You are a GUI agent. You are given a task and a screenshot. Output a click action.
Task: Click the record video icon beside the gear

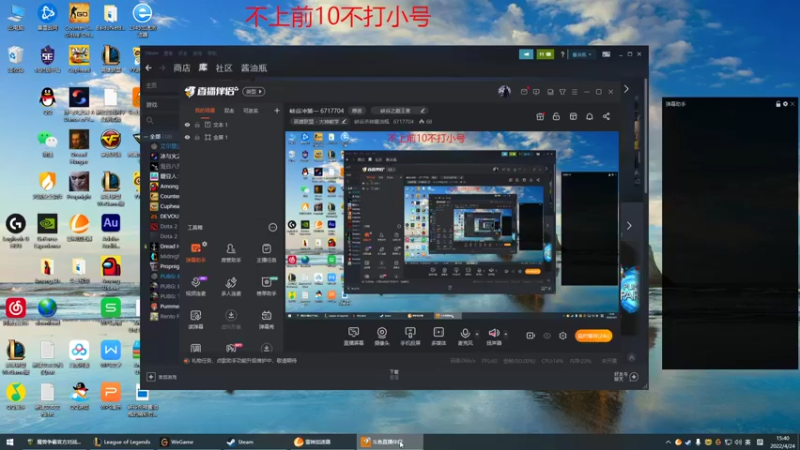(x=531, y=336)
